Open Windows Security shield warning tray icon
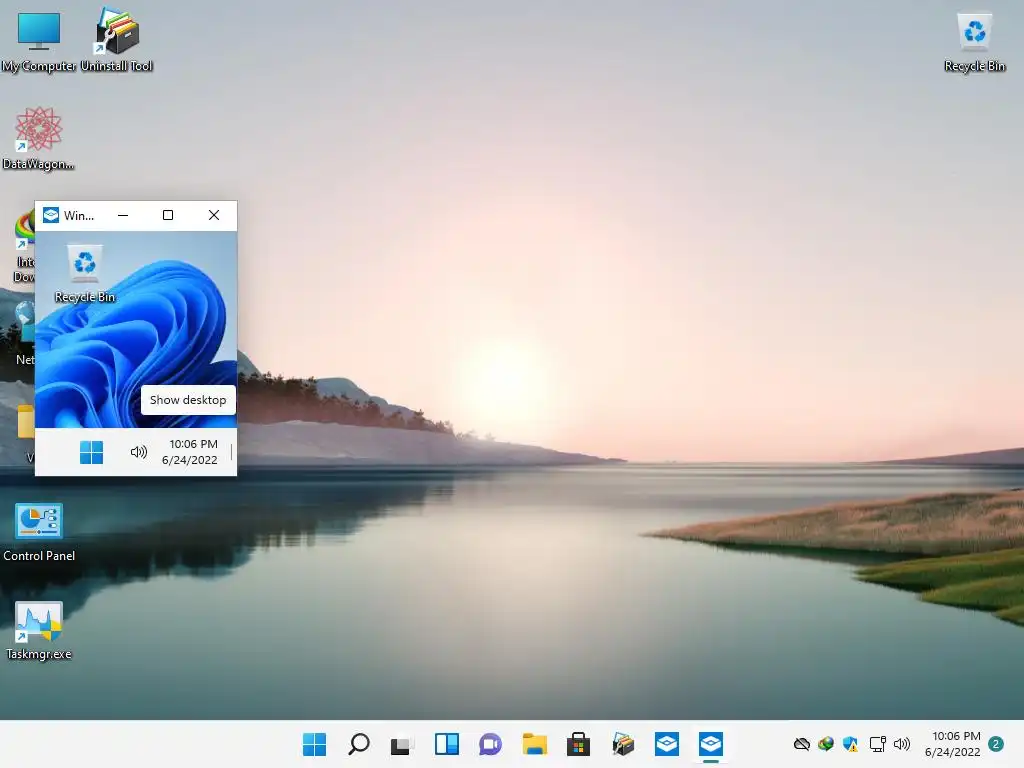The image size is (1024, 768). [x=850, y=744]
